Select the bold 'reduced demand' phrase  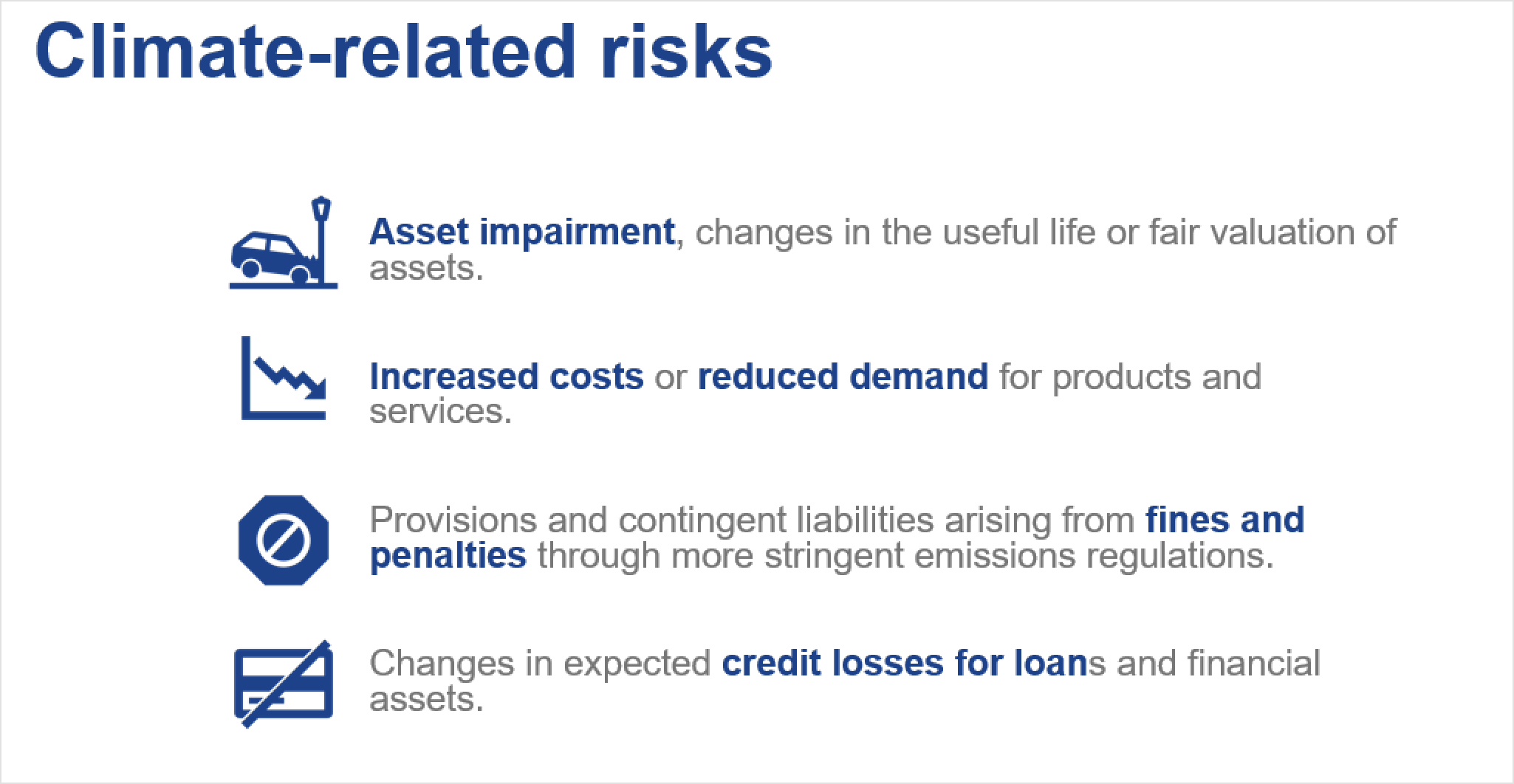843,376
